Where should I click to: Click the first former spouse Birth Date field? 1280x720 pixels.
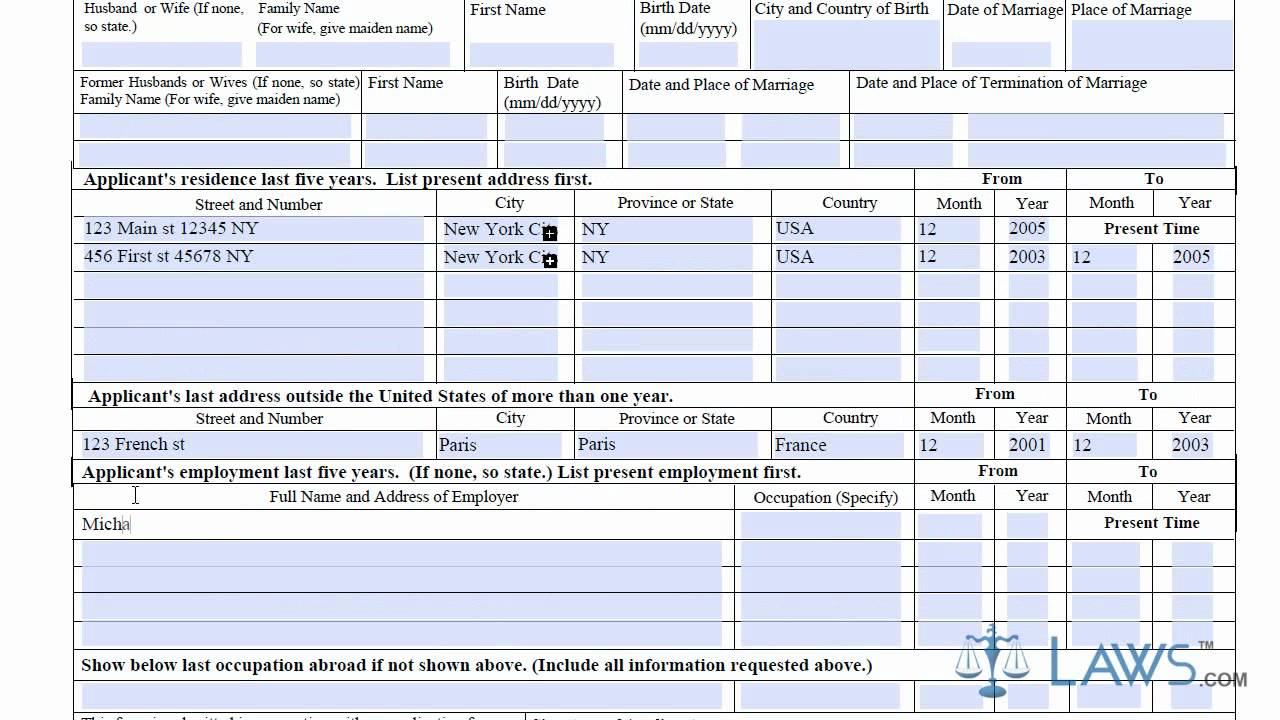pos(554,127)
